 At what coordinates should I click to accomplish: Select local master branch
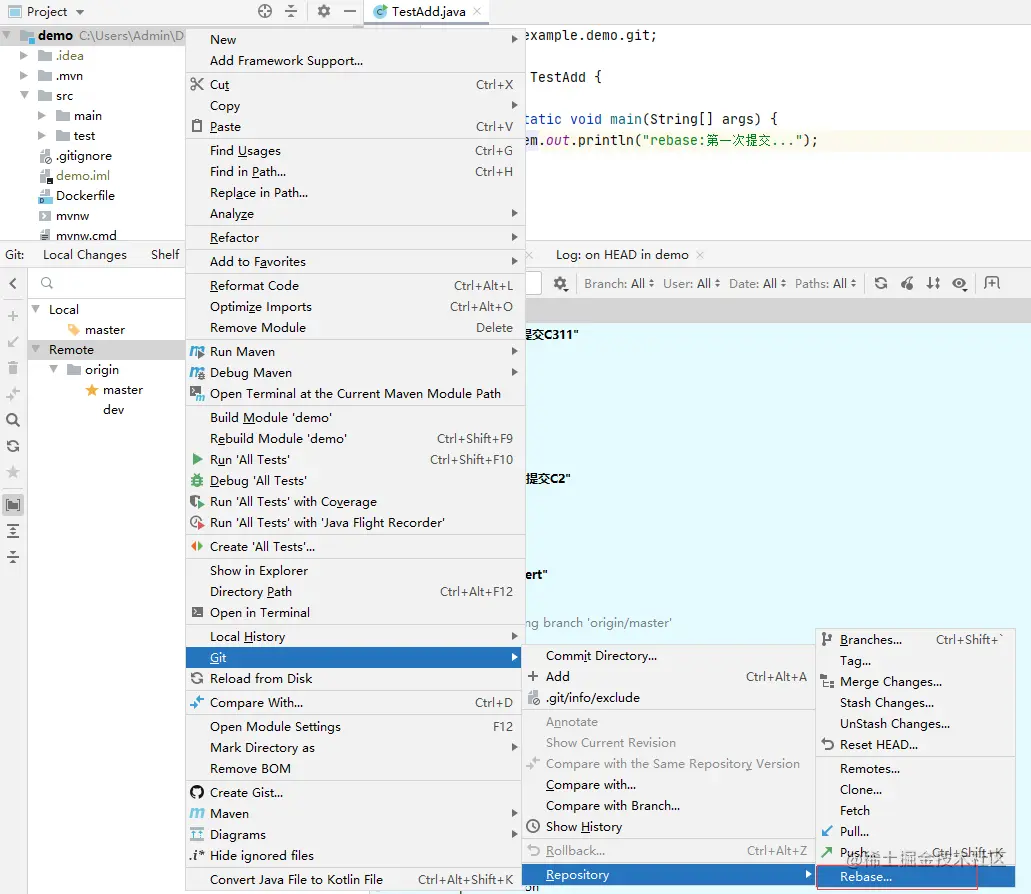pyautogui.click(x=105, y=329)
